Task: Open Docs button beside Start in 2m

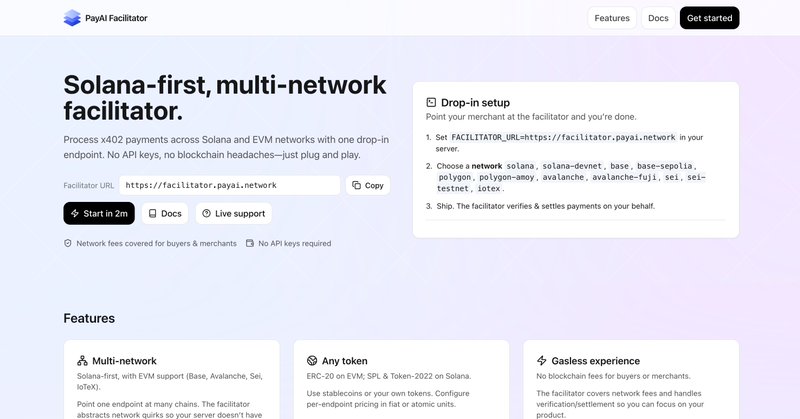Action: pos(165,213)
